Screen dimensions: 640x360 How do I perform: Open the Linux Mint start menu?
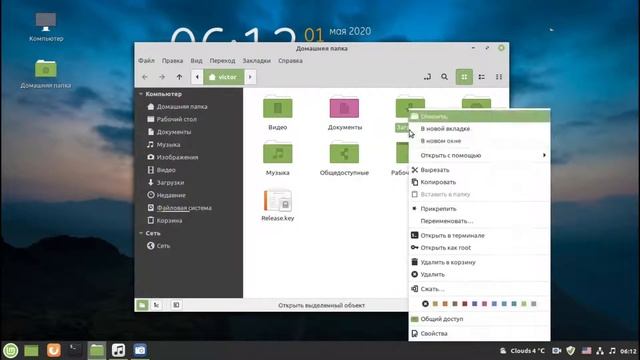click(x=11, y=350)
